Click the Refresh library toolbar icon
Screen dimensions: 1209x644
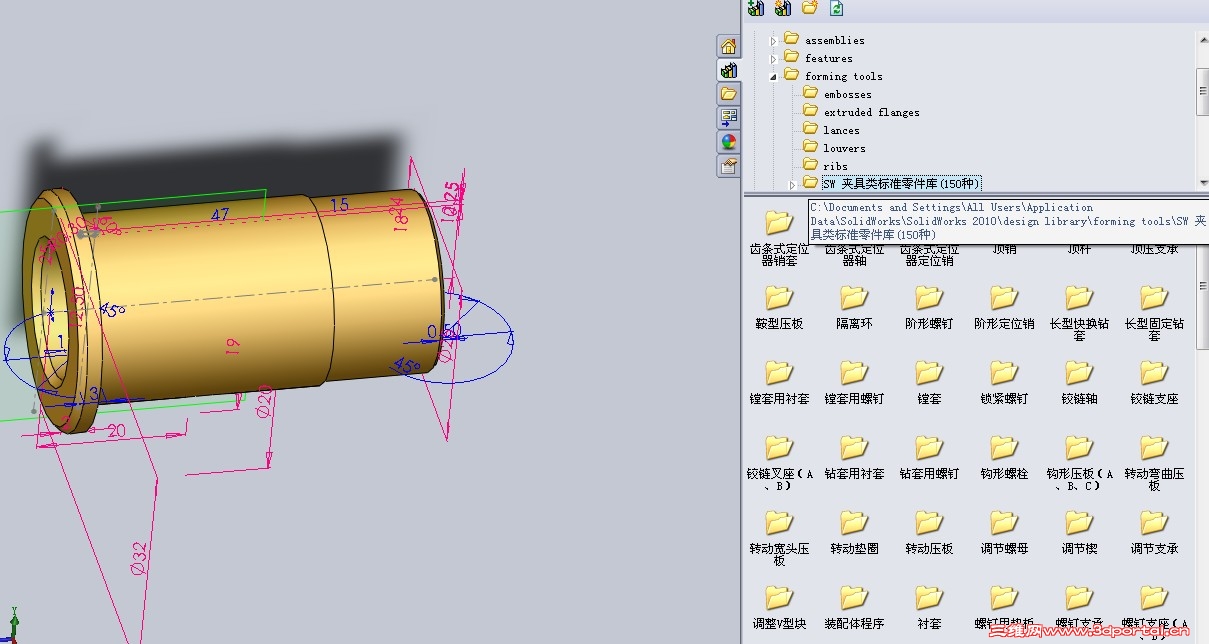pyautogui.click(x=836, y=8)
